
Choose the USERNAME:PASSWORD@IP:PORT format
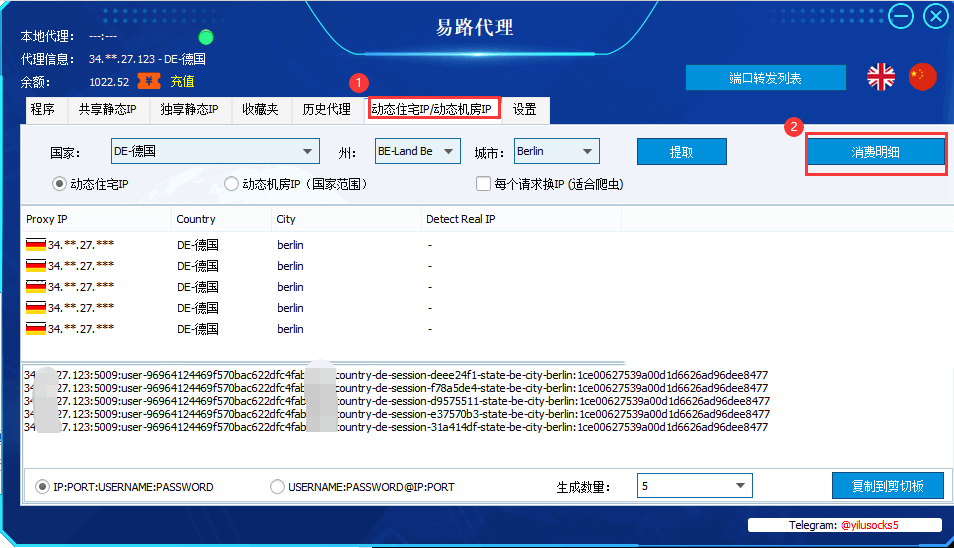(277, 487)
